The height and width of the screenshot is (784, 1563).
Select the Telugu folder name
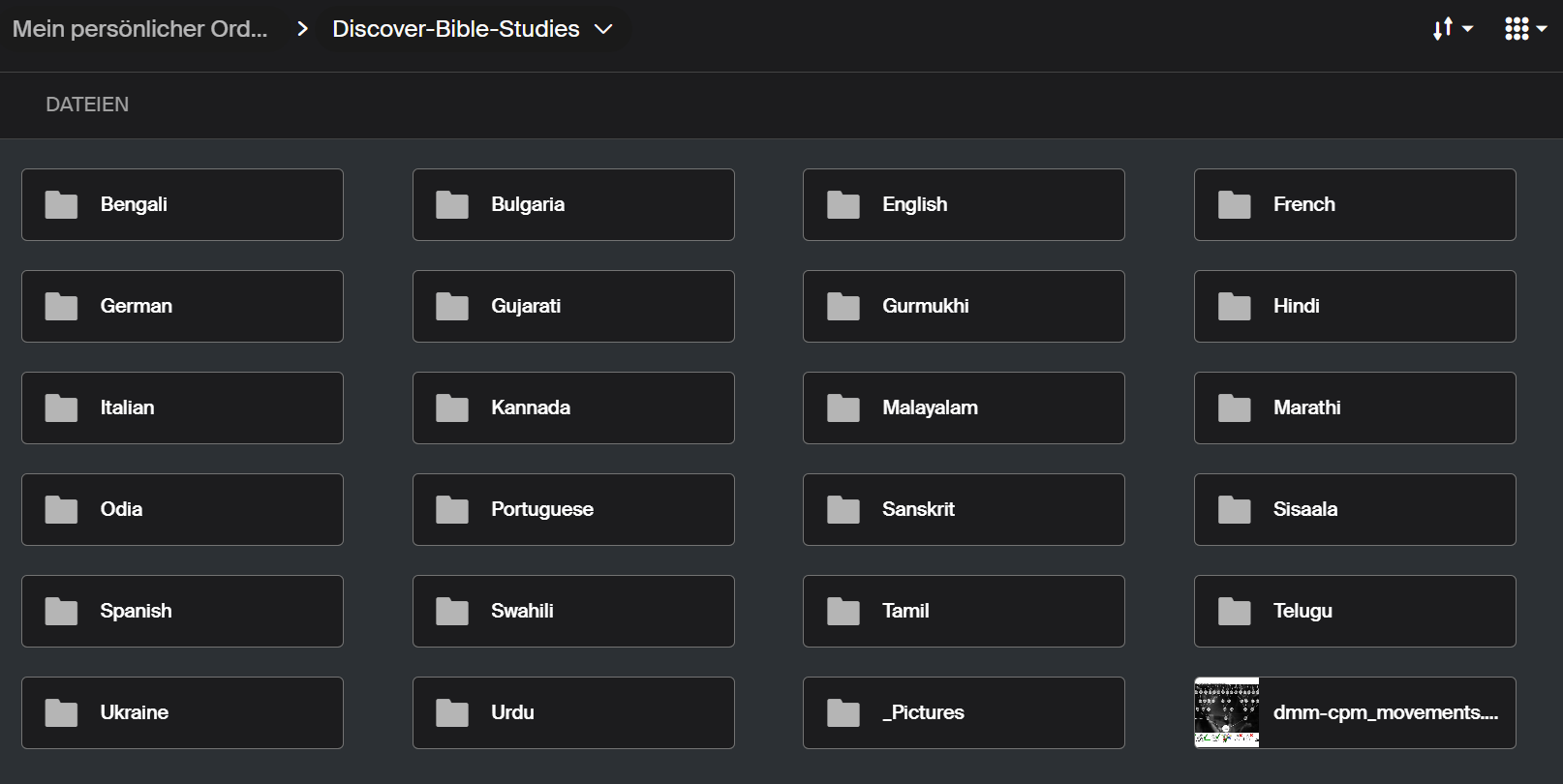click(1302, 611)
